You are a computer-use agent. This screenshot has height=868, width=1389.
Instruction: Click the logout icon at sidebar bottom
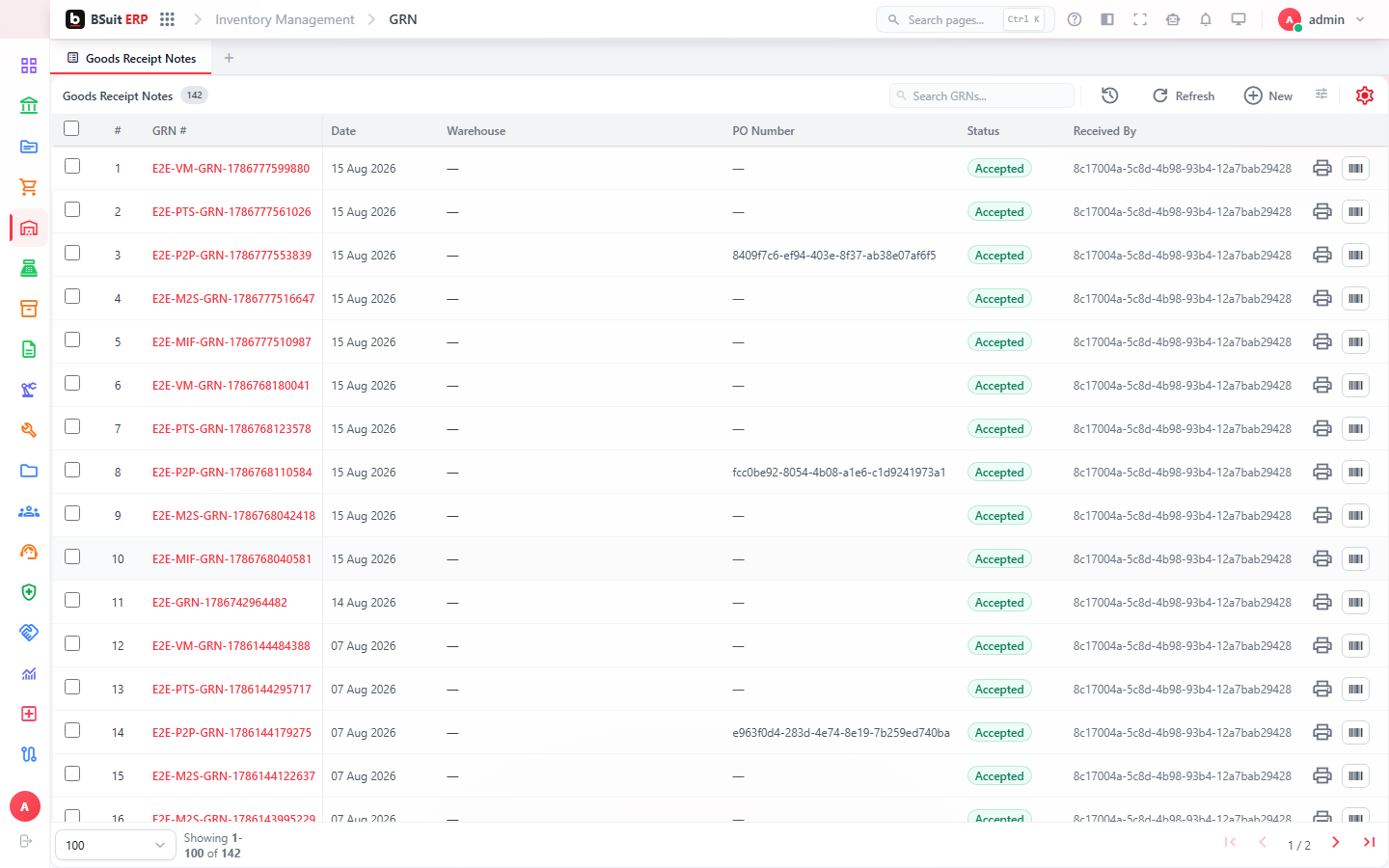pyautogui.click(x=26, y=841)
